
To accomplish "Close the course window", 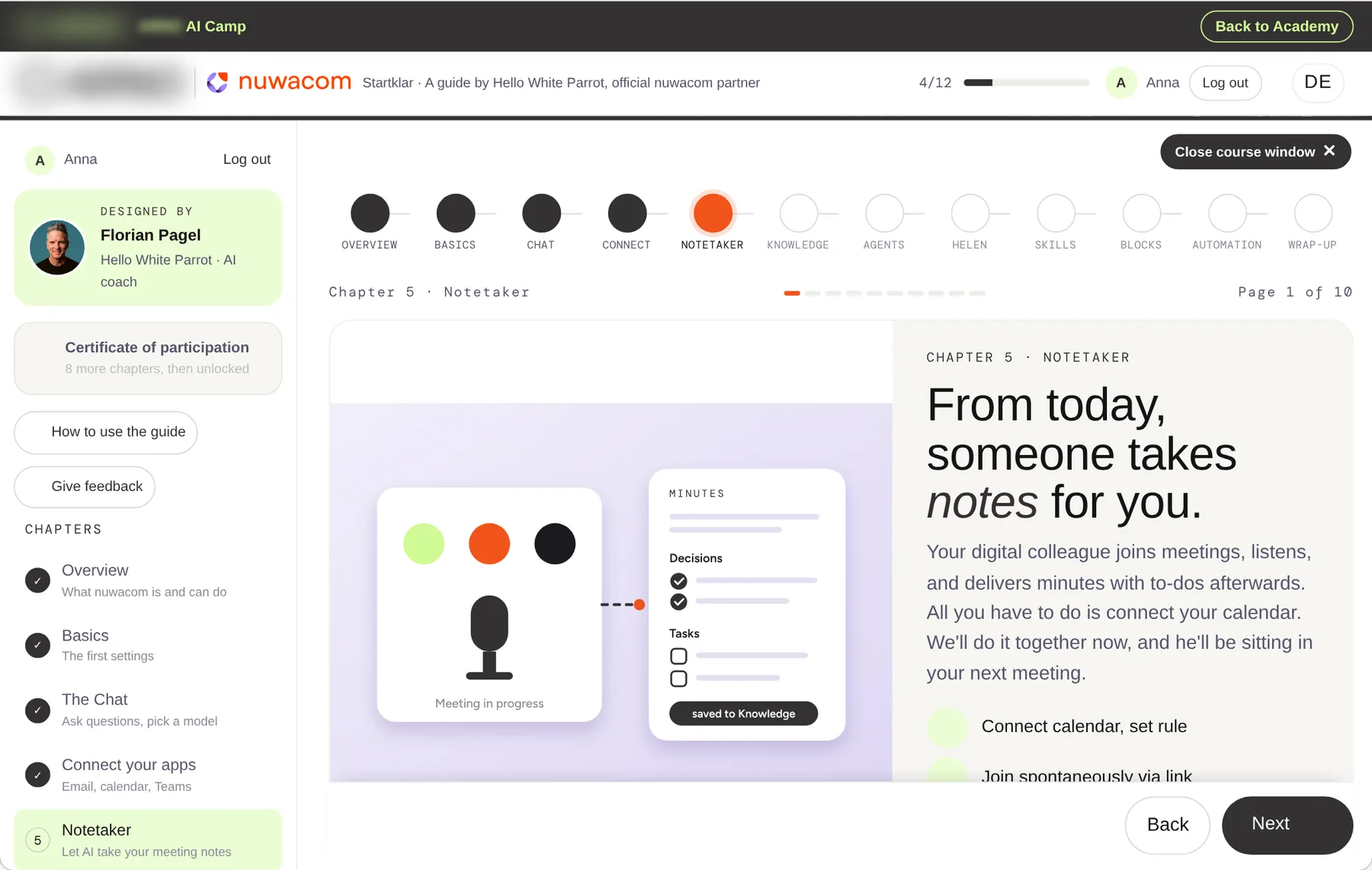I will (x=1255, y=152).
